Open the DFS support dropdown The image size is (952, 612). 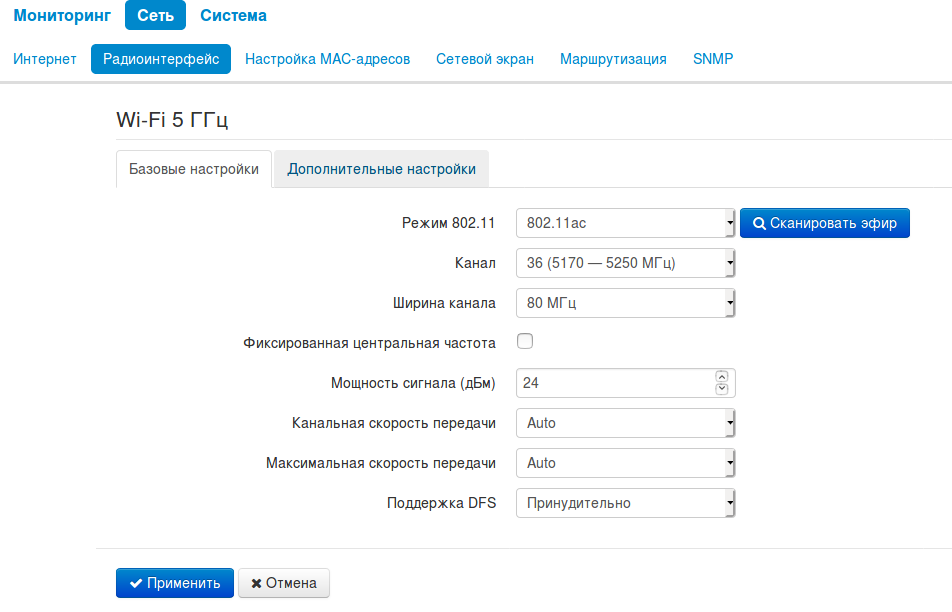[625, 503]
